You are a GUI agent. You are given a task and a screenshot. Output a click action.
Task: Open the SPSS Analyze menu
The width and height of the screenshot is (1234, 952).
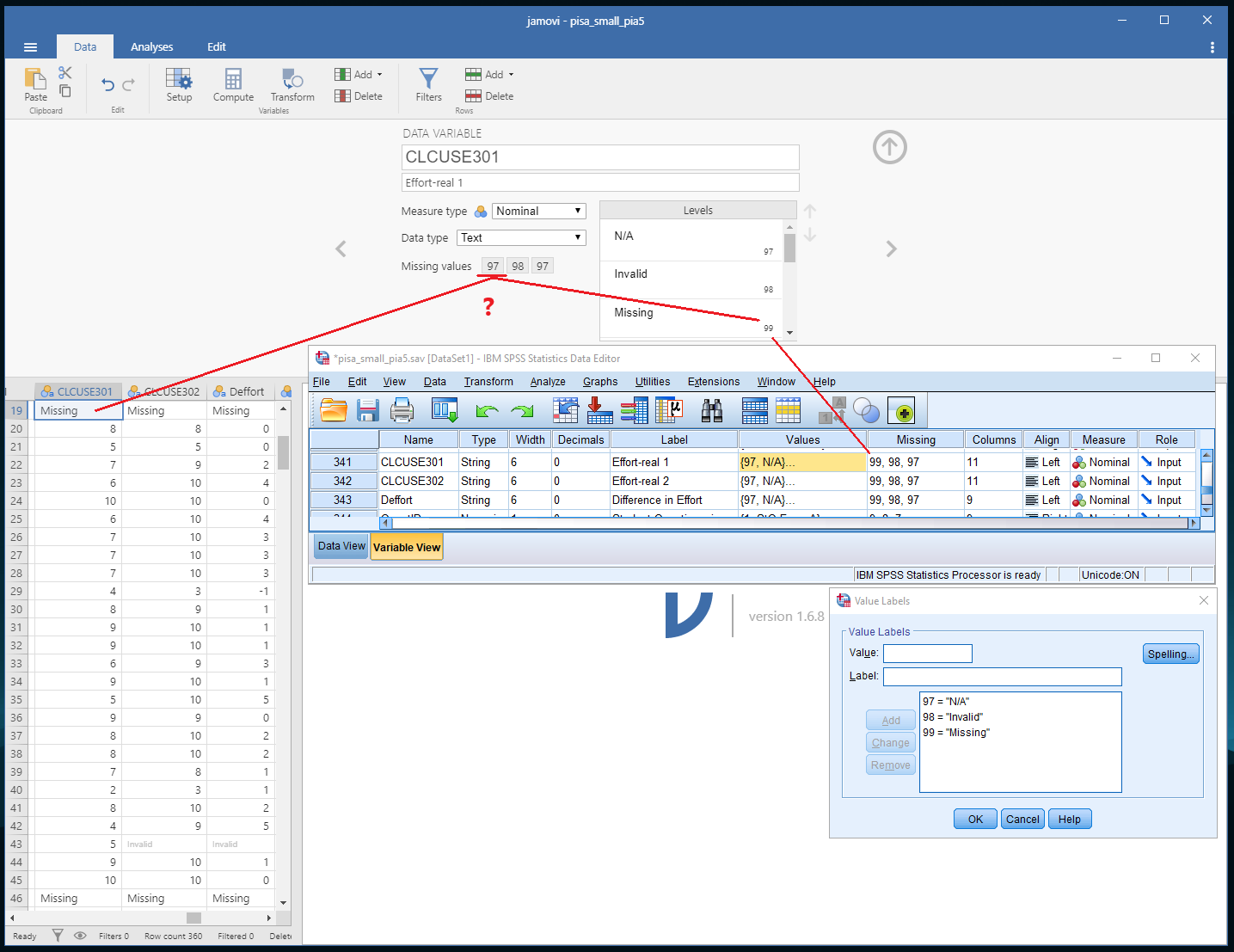coord(548,381)
